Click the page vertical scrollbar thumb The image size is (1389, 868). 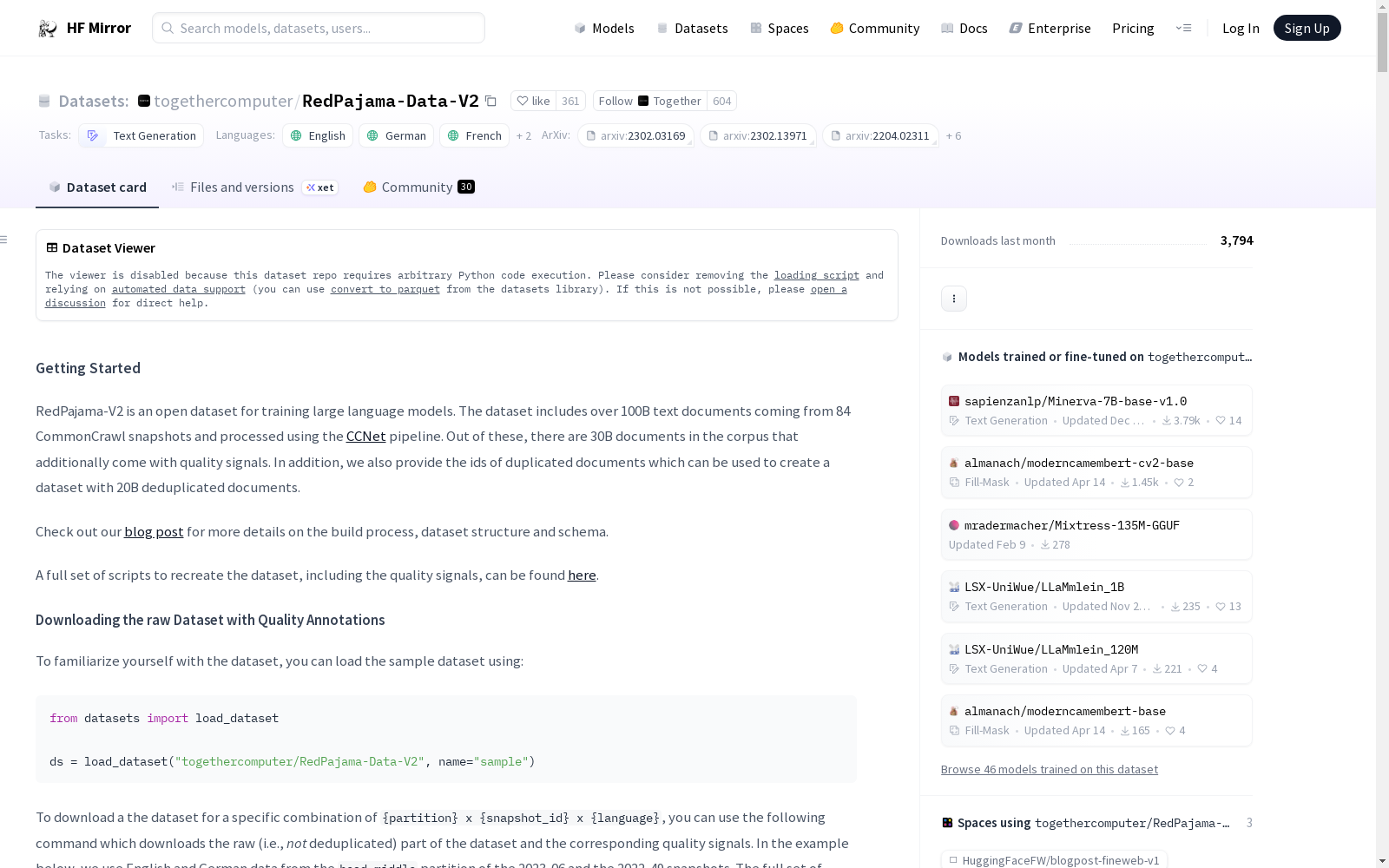(1382, 43)
